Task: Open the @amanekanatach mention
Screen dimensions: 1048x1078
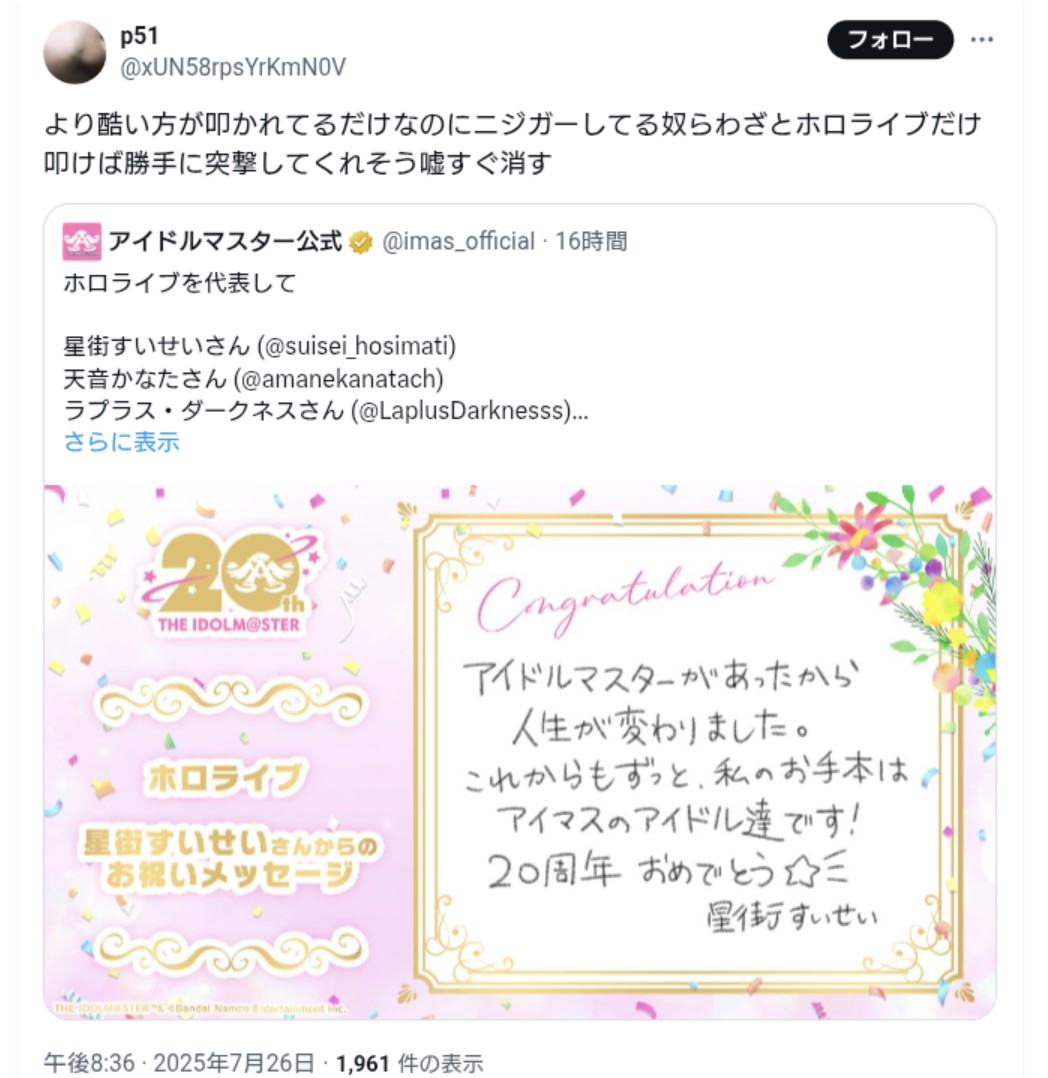Action: tap(338, 378)
